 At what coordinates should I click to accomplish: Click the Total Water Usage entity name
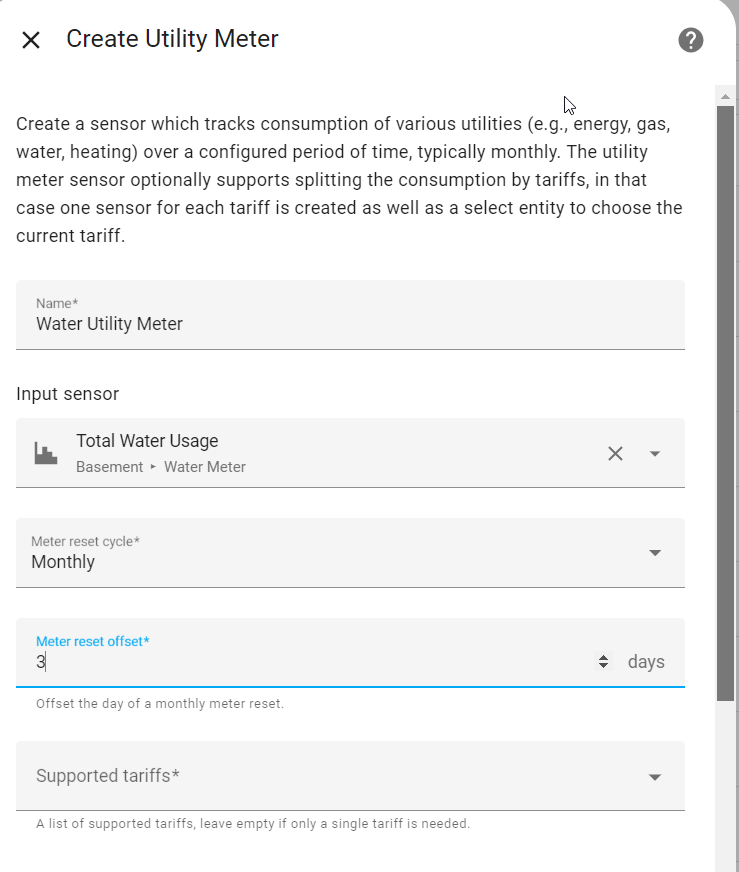click(147, 441)
